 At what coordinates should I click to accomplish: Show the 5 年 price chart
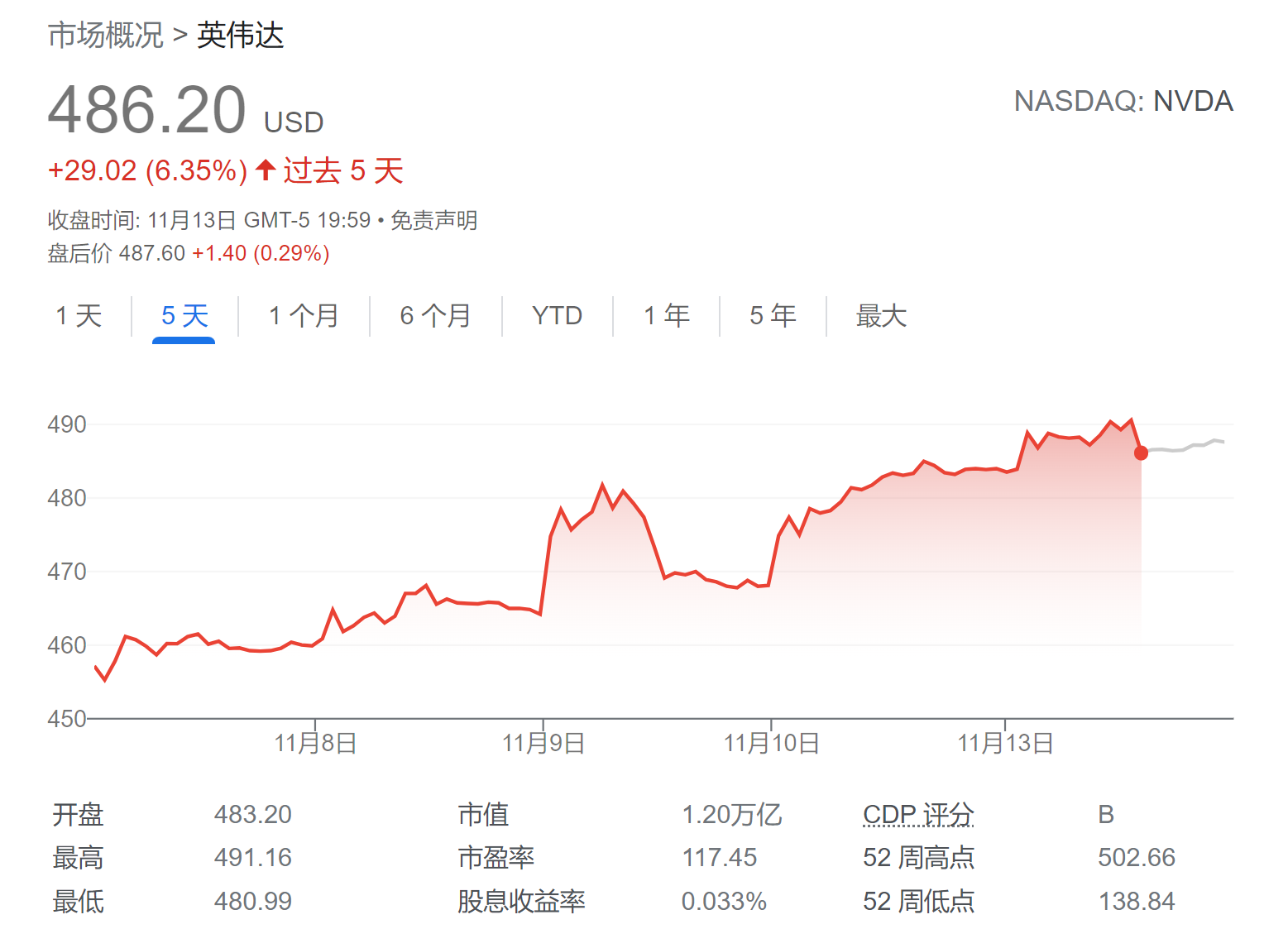click(x=773, y=316)
